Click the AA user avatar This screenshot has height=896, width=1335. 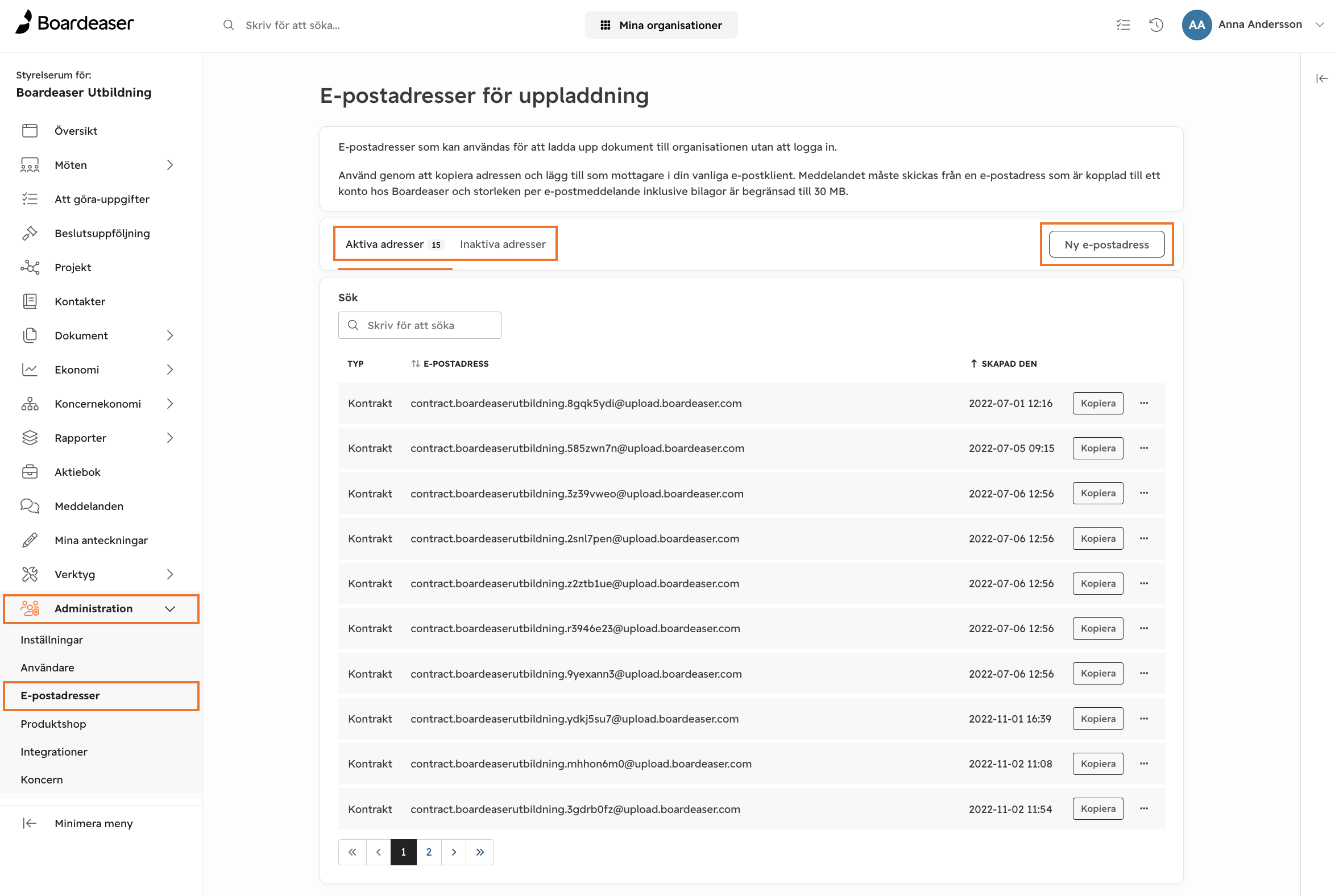pos(1196,24)
